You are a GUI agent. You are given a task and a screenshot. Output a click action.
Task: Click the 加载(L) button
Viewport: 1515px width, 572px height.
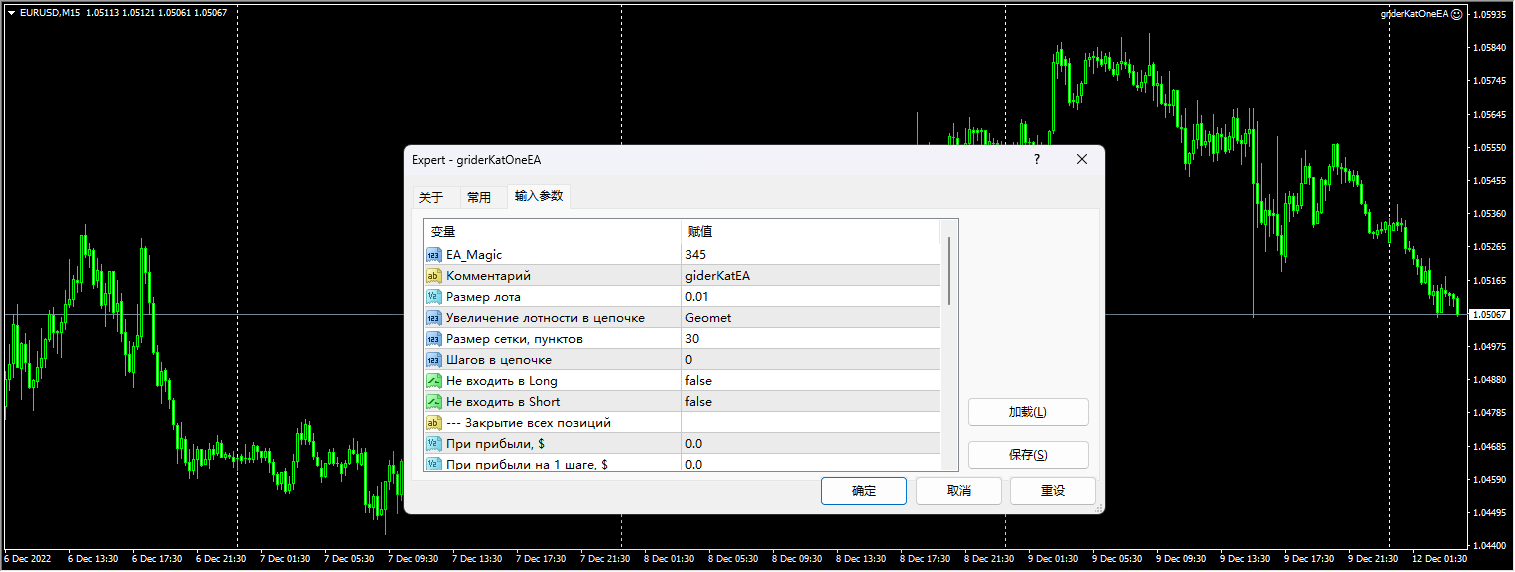[1027, 412]
